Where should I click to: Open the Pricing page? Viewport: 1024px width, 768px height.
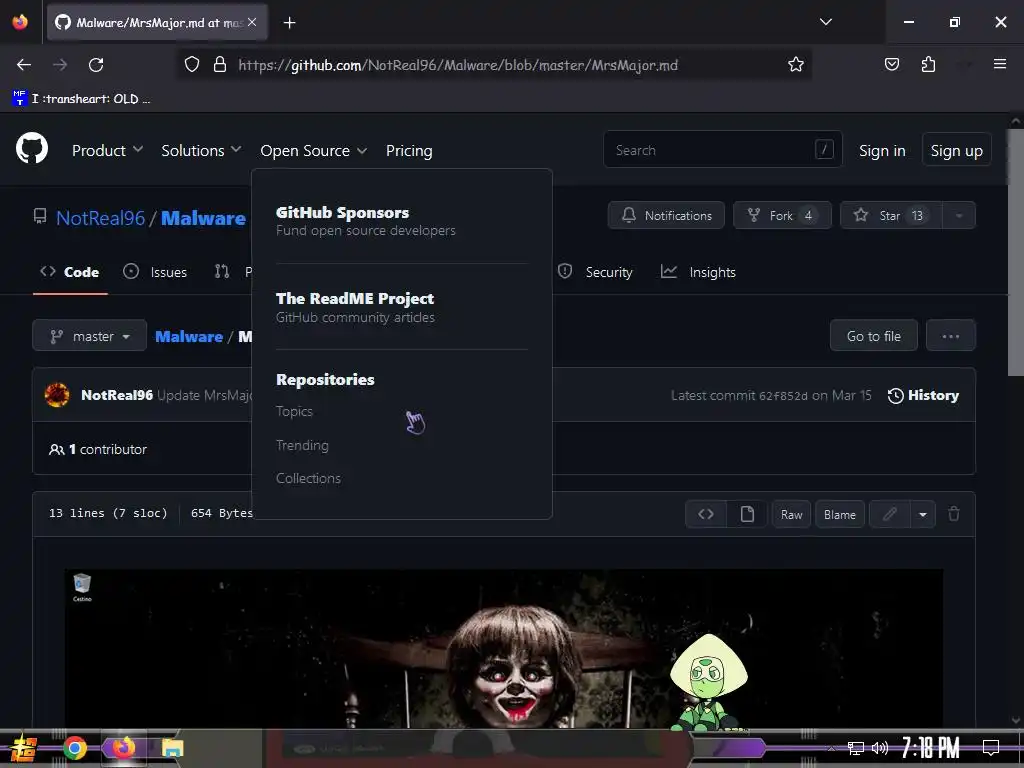coord(409,151)
